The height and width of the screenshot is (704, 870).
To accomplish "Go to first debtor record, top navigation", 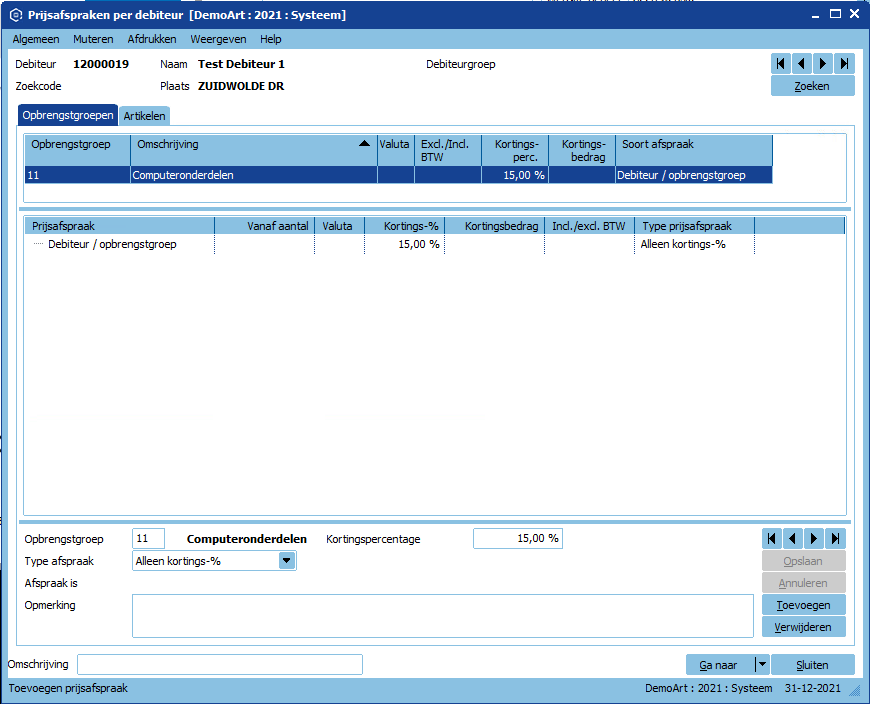I will point(781,63).
